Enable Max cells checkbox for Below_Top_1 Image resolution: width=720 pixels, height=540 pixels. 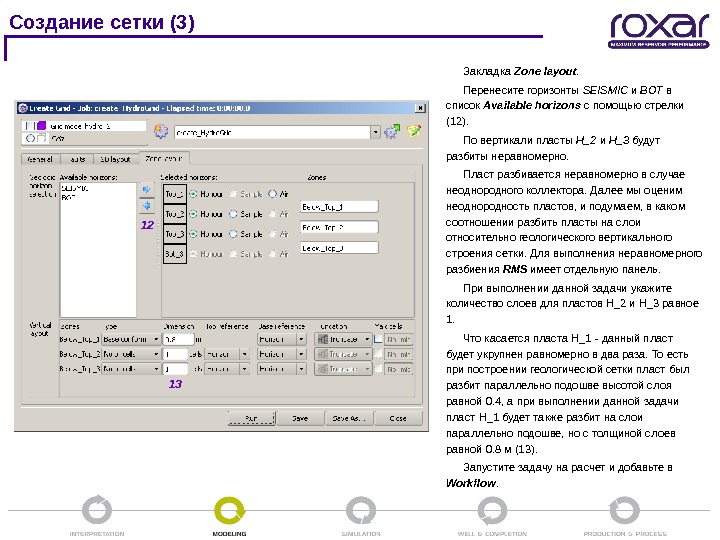click(x=378, y=339)
